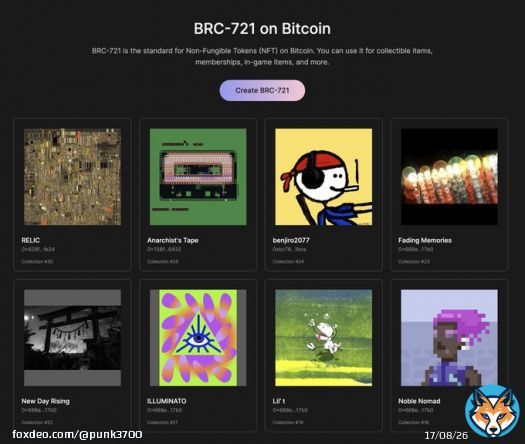Open the RELIC circuit-pattern artwork thumbnail
525x444 pixels.
[72, 177]
